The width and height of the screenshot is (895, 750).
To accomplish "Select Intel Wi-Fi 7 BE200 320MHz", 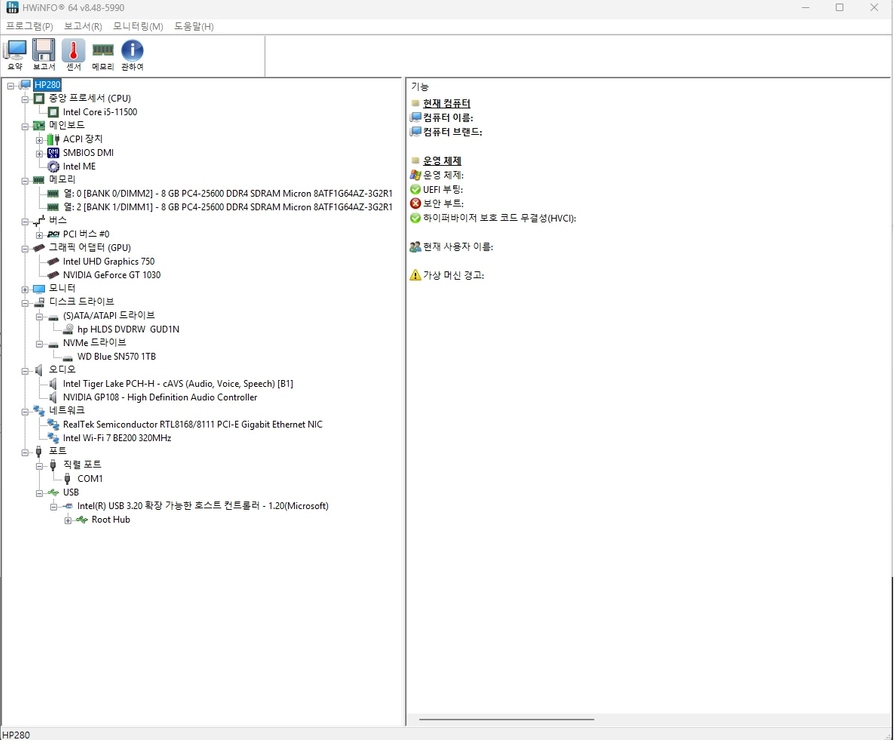I will pos(117,439).
